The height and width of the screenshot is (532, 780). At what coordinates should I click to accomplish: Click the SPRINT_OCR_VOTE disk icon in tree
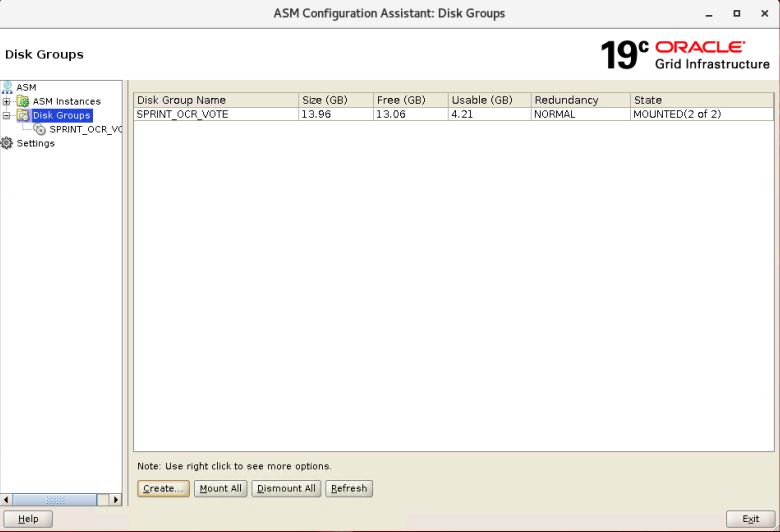(40, 129)
